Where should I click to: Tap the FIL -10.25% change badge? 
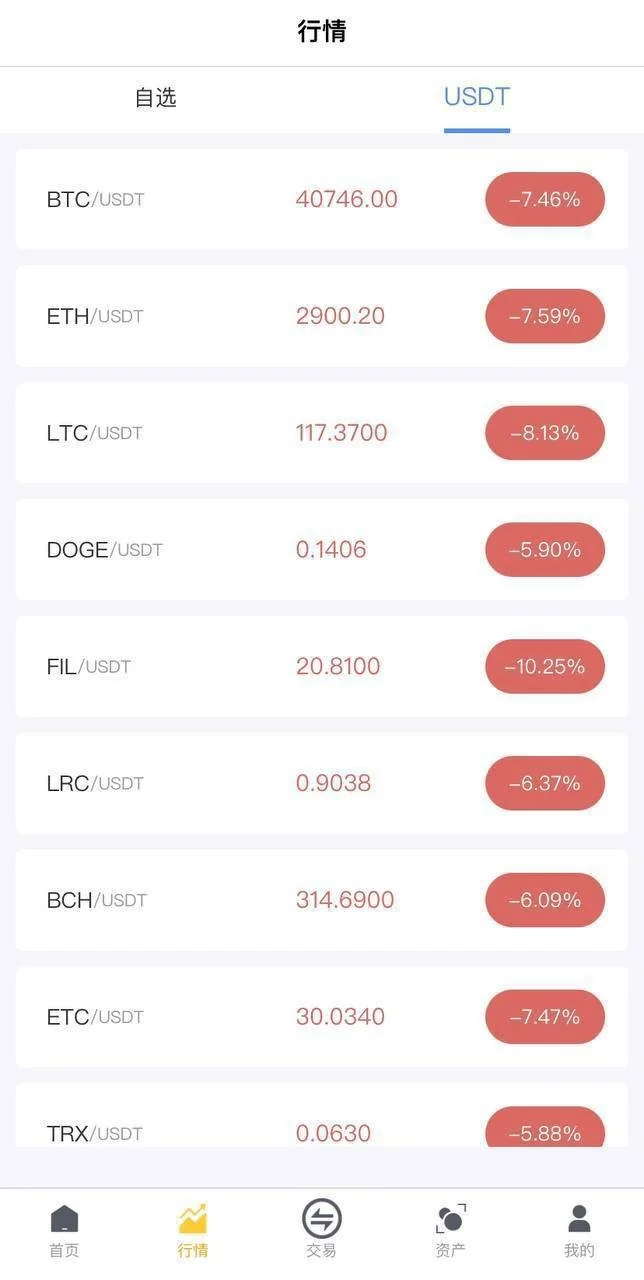(x=545, y=666)
